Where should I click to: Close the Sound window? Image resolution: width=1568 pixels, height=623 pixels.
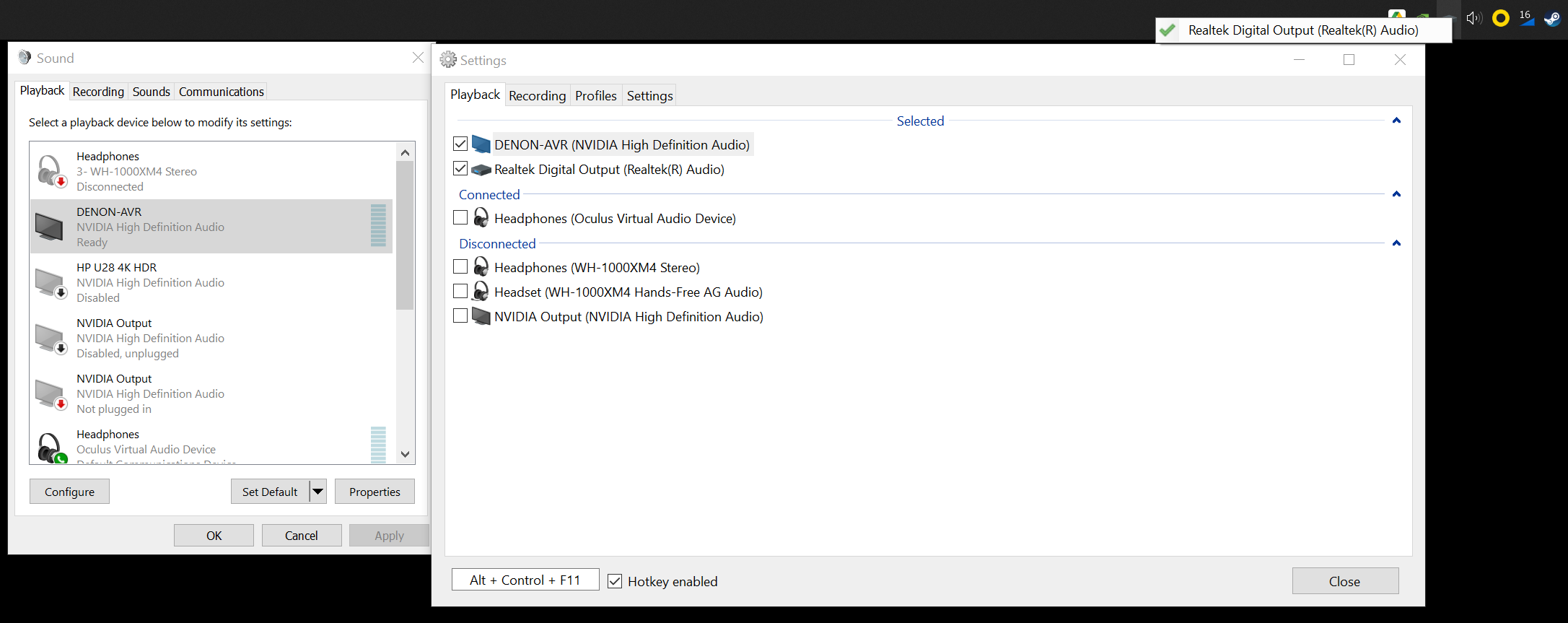[418, 58]
